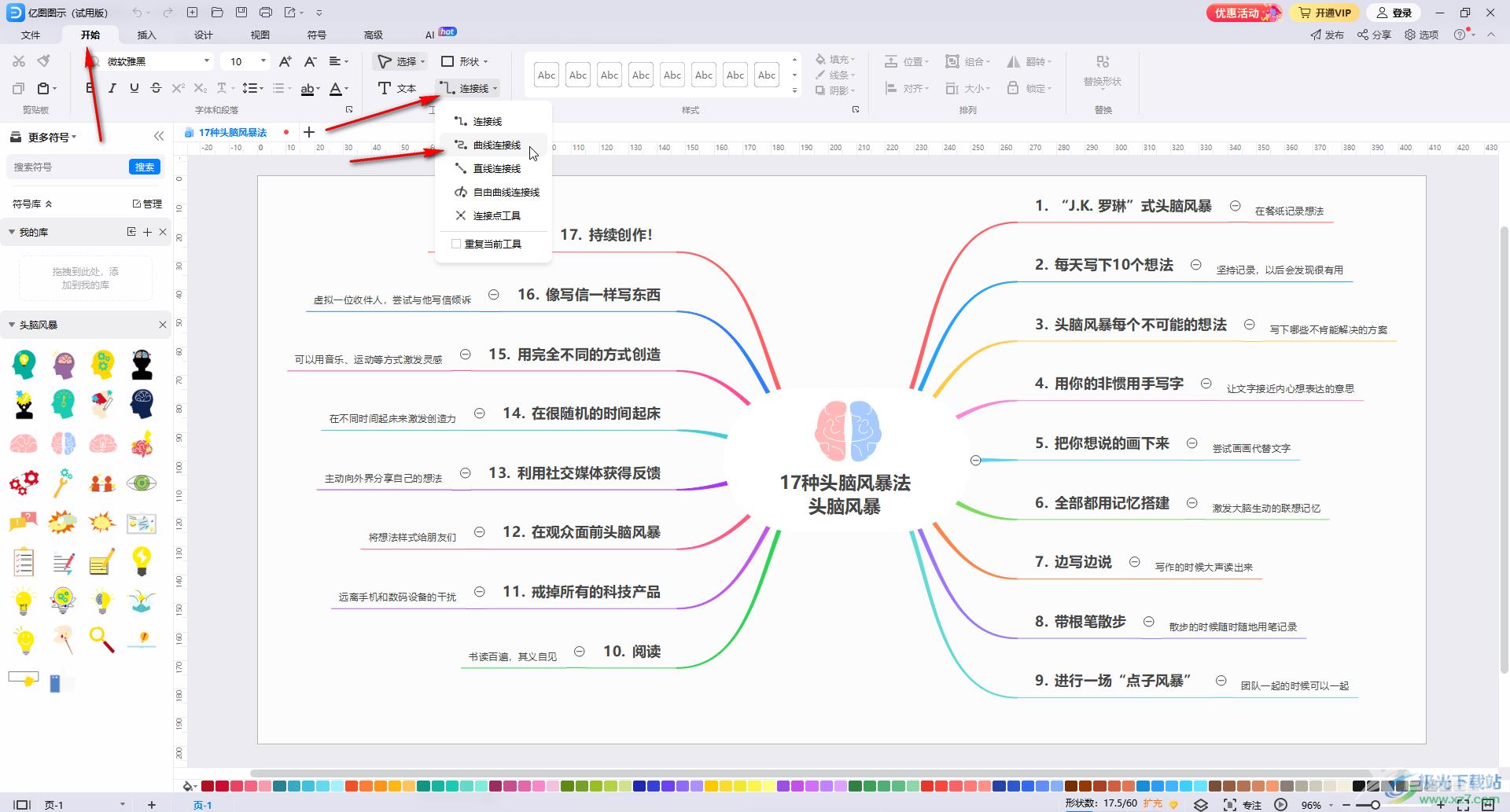Select the red gears symbol in library
This screenshot has width=1510, height=812.
click(x=24, y=483)
